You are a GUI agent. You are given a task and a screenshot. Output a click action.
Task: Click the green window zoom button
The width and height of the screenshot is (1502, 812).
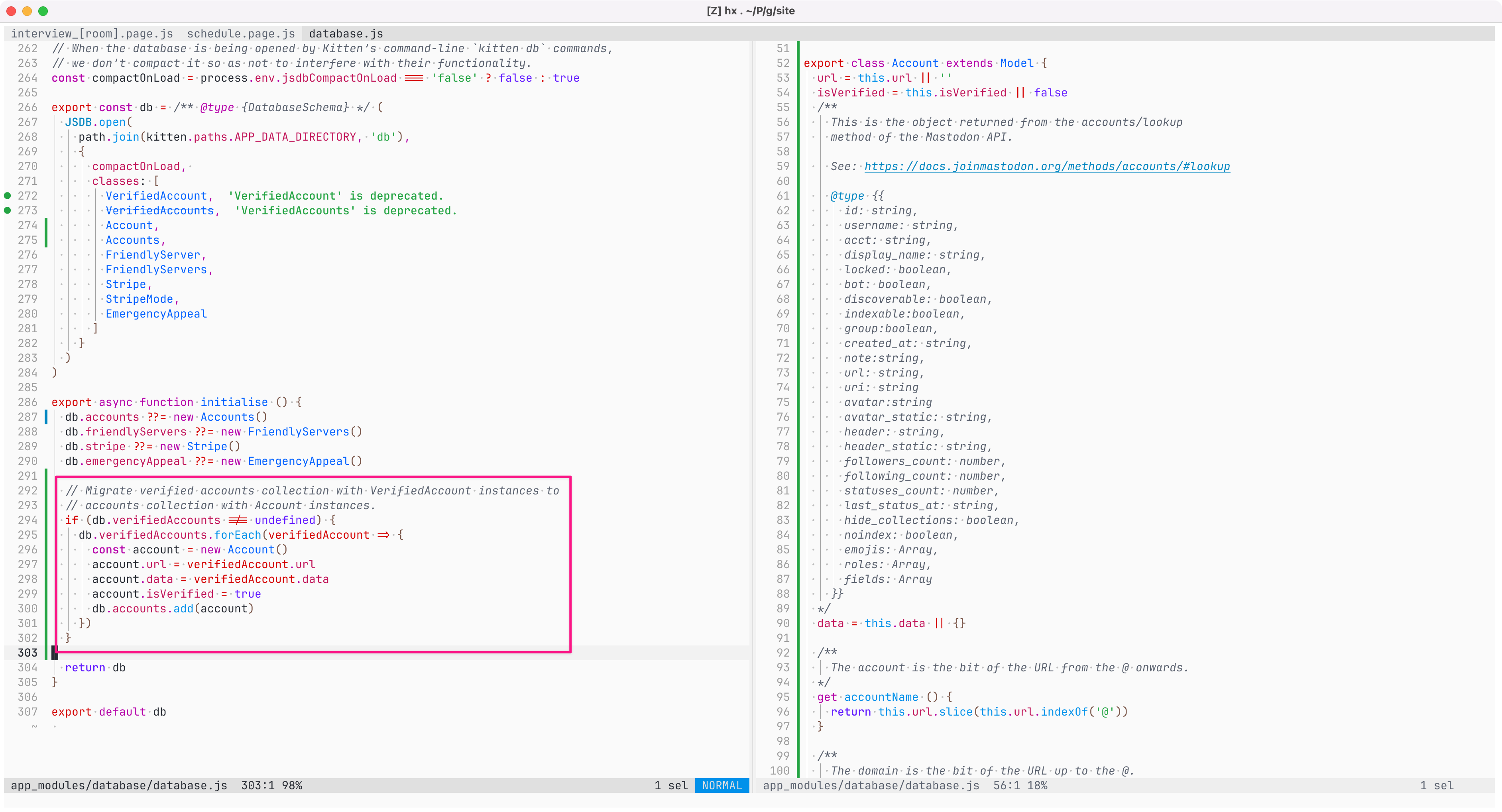pyautogui.click(x=43, y=11)
